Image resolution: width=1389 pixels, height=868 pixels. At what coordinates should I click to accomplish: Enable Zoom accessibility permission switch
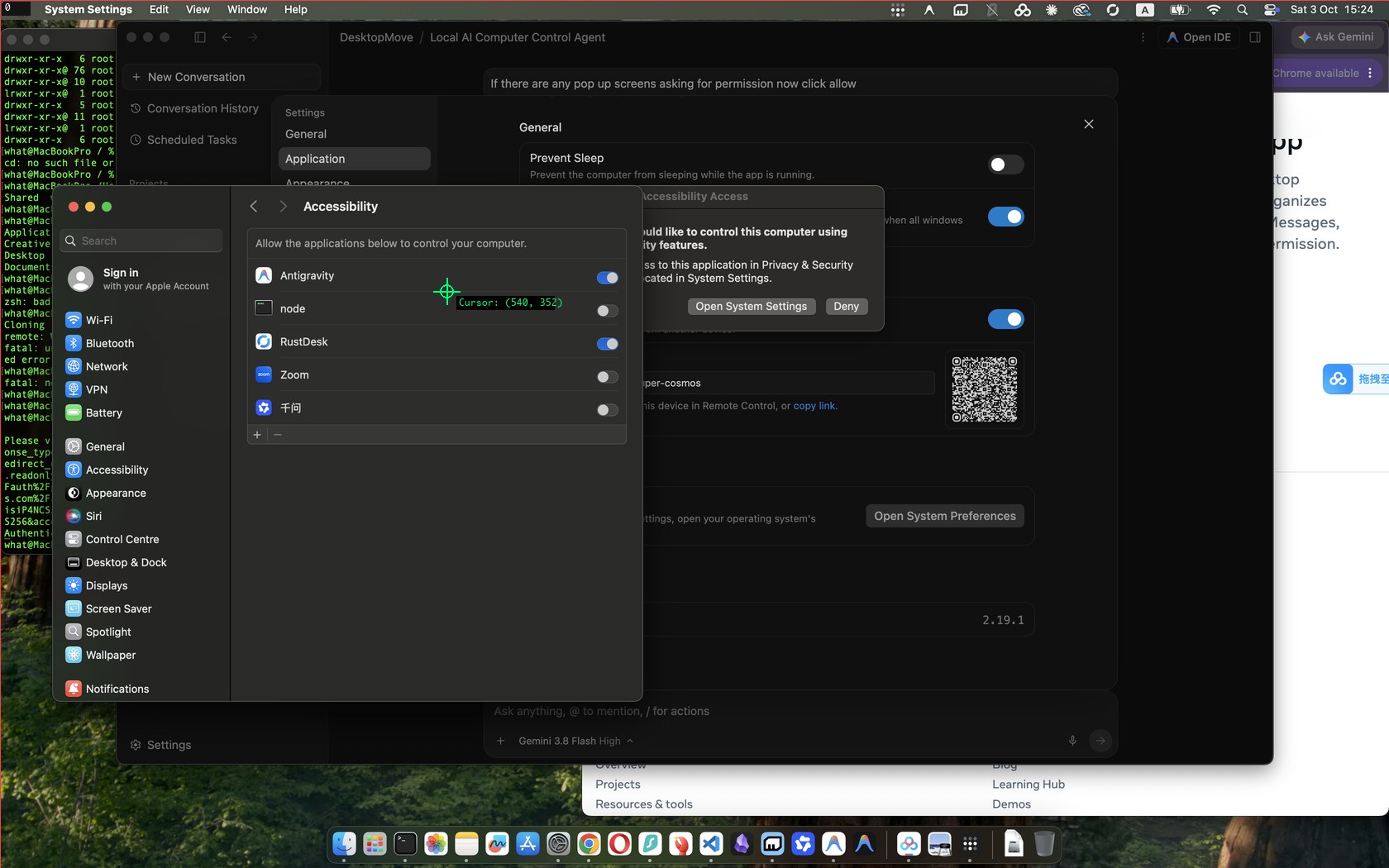pos(607,377)
